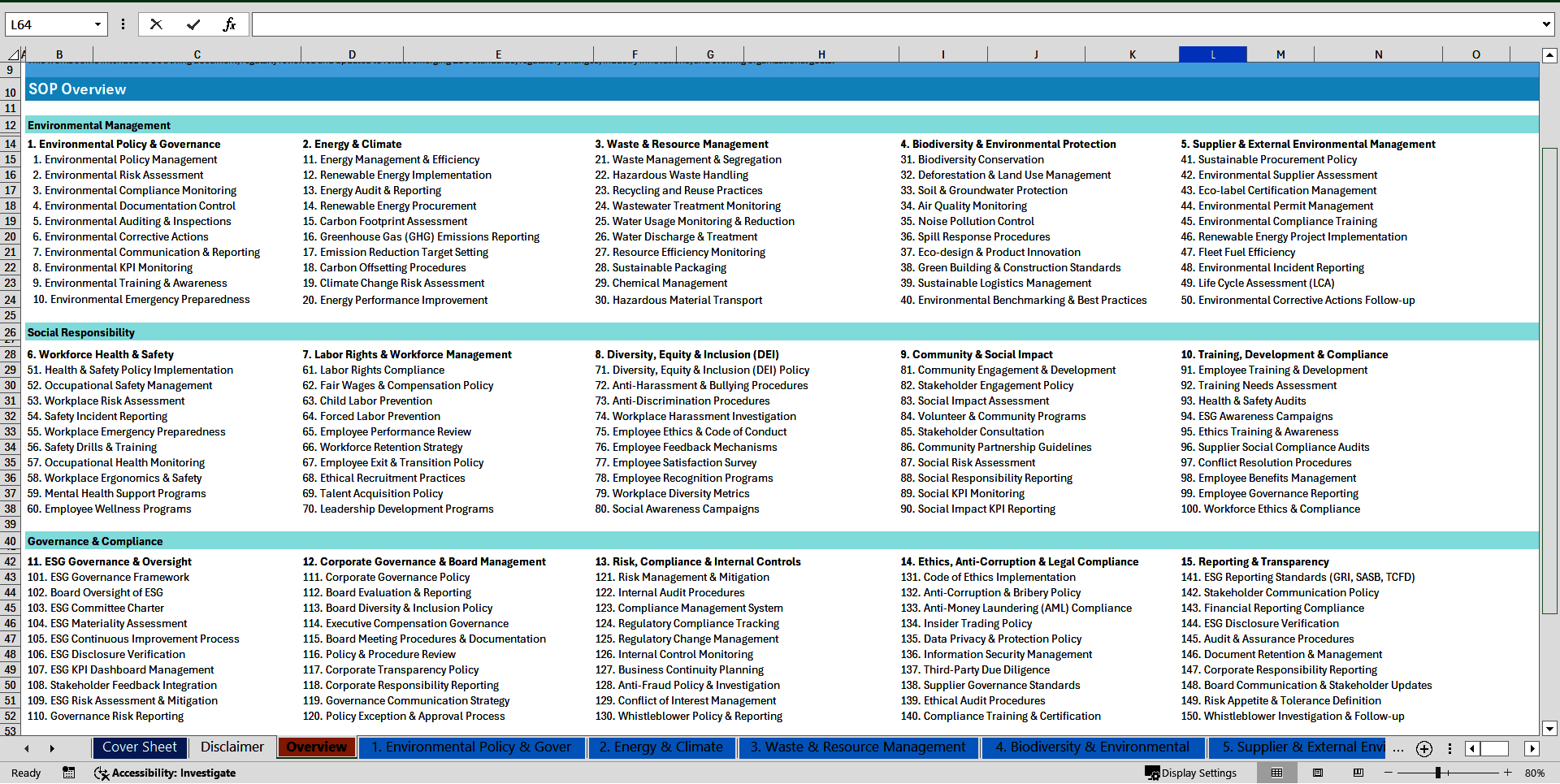
Task: Add a new sheet with plus button
Action: click(1423, 748)
